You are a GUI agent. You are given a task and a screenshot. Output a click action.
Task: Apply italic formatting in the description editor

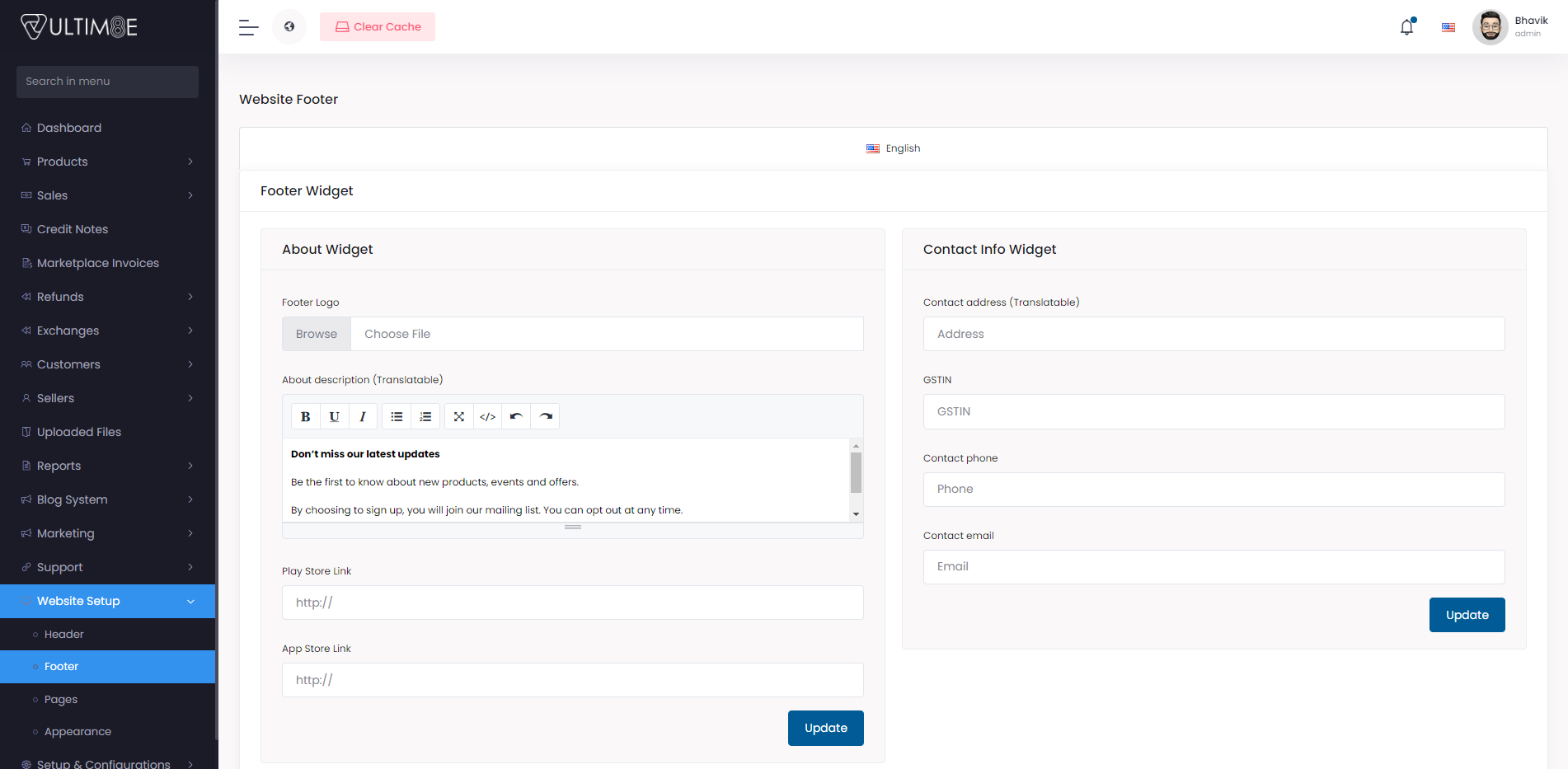[363, 416]
